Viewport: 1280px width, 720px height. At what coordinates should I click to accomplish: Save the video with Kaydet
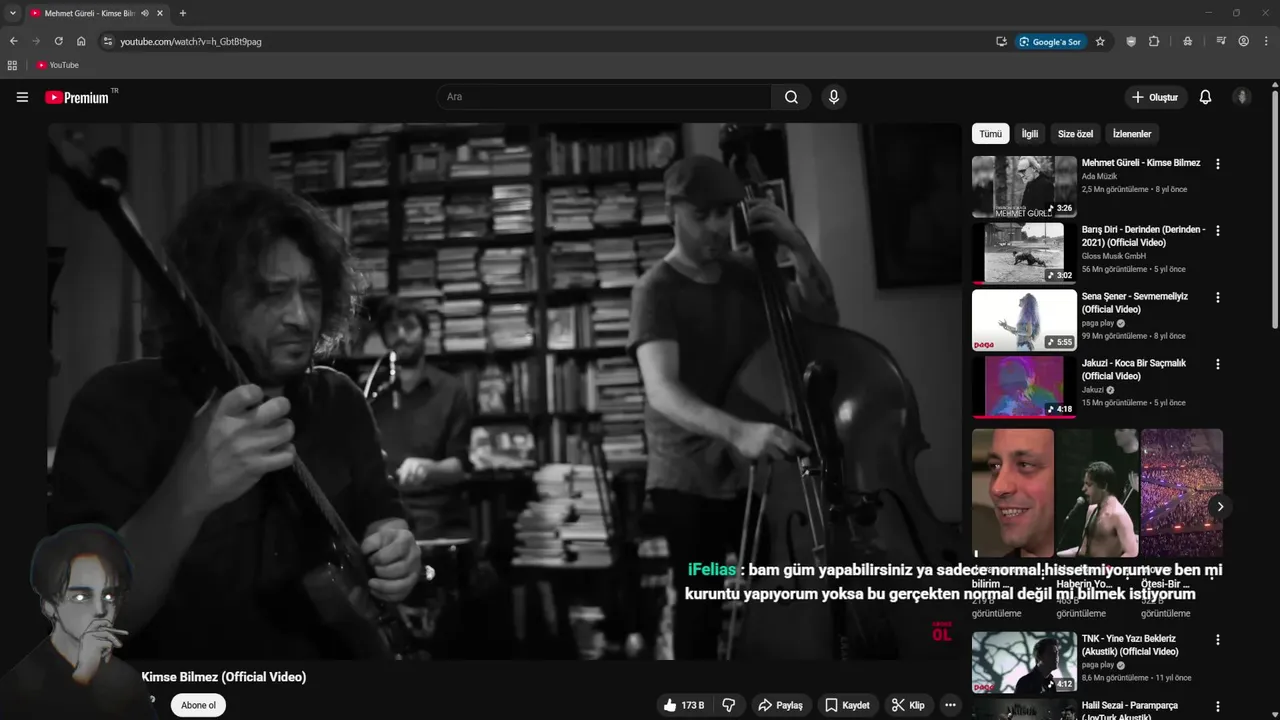tap(847, 705)
